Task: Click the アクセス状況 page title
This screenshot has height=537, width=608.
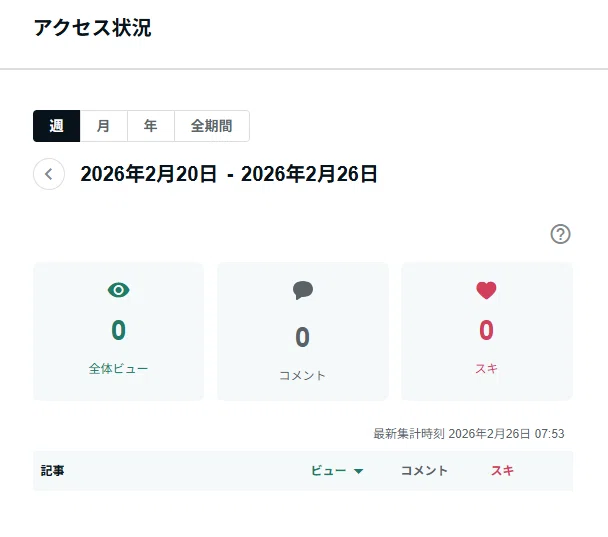Action: pyautogui.click(x=93, y=28)
